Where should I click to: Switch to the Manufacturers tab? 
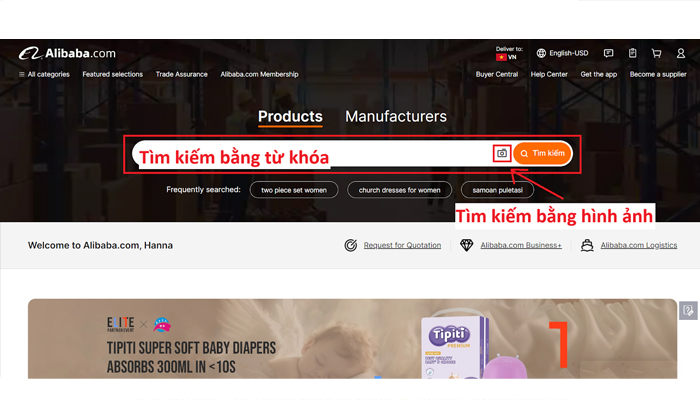pyautogui.click(x=396, y=117)
